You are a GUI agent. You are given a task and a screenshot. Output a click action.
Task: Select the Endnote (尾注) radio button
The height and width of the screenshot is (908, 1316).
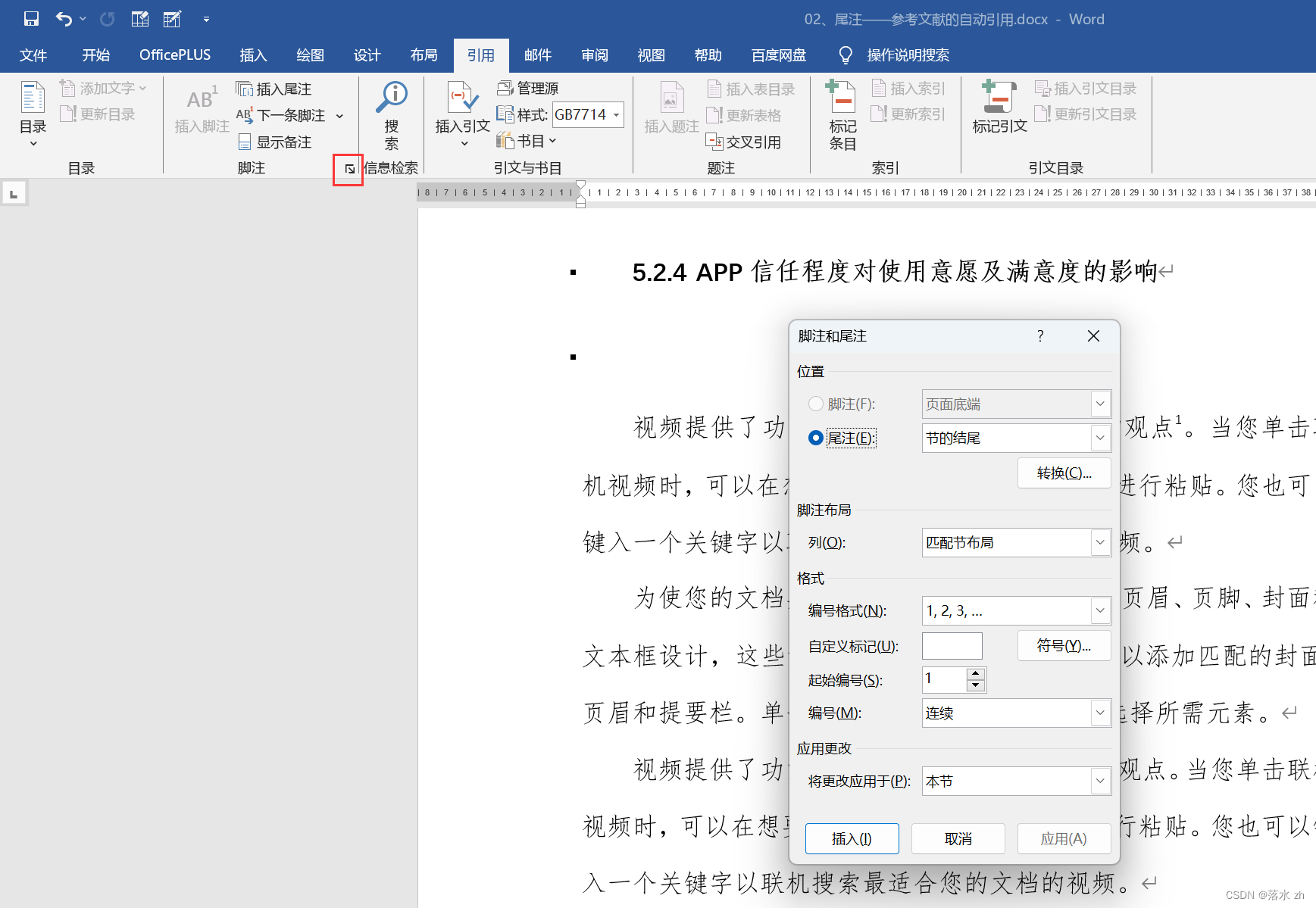tap(816, 438)
